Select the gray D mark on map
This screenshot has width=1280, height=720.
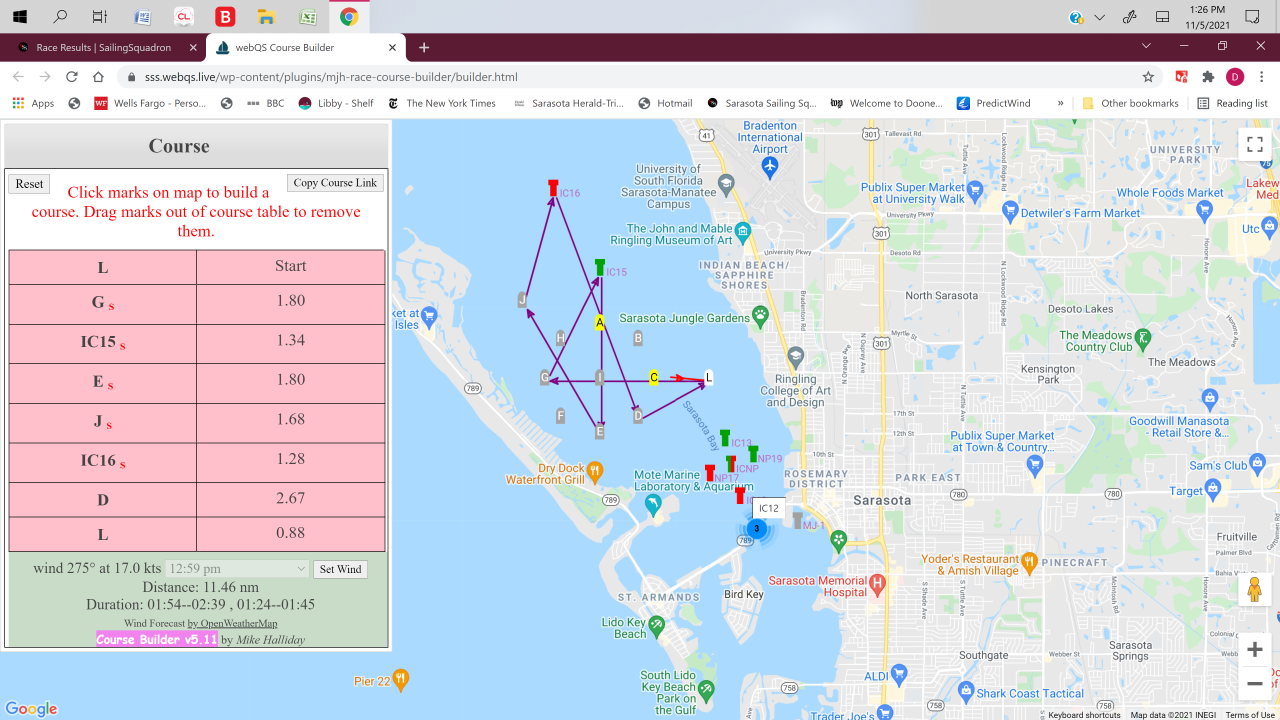point(638,415)
